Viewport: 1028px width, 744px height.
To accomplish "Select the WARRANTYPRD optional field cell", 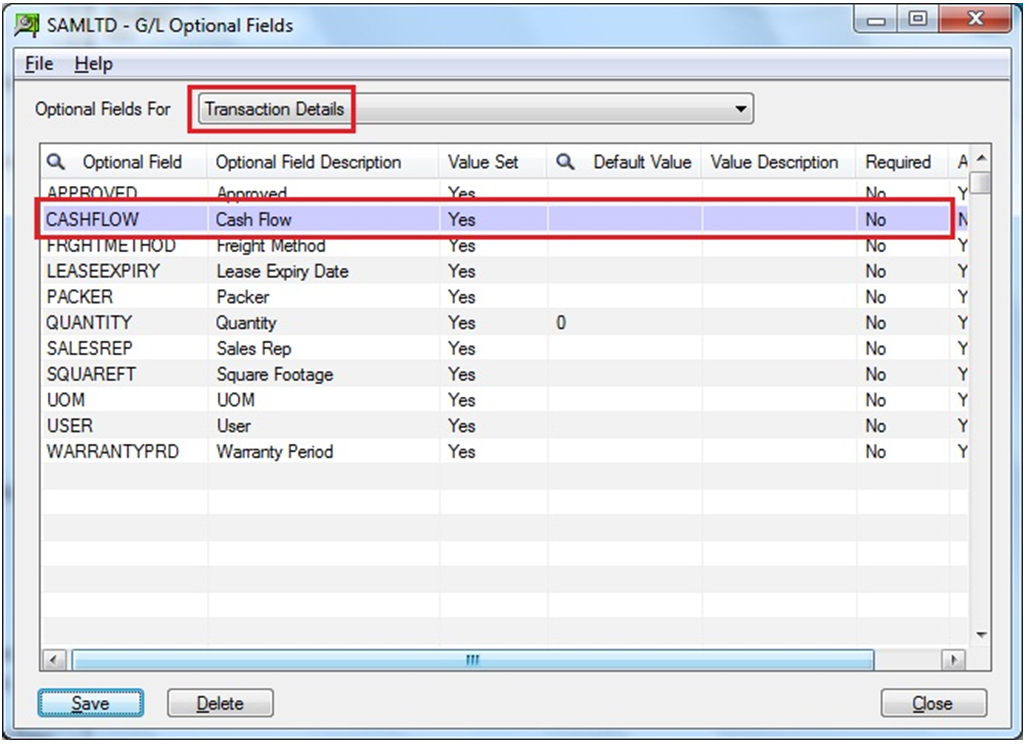I will [124, 452].
